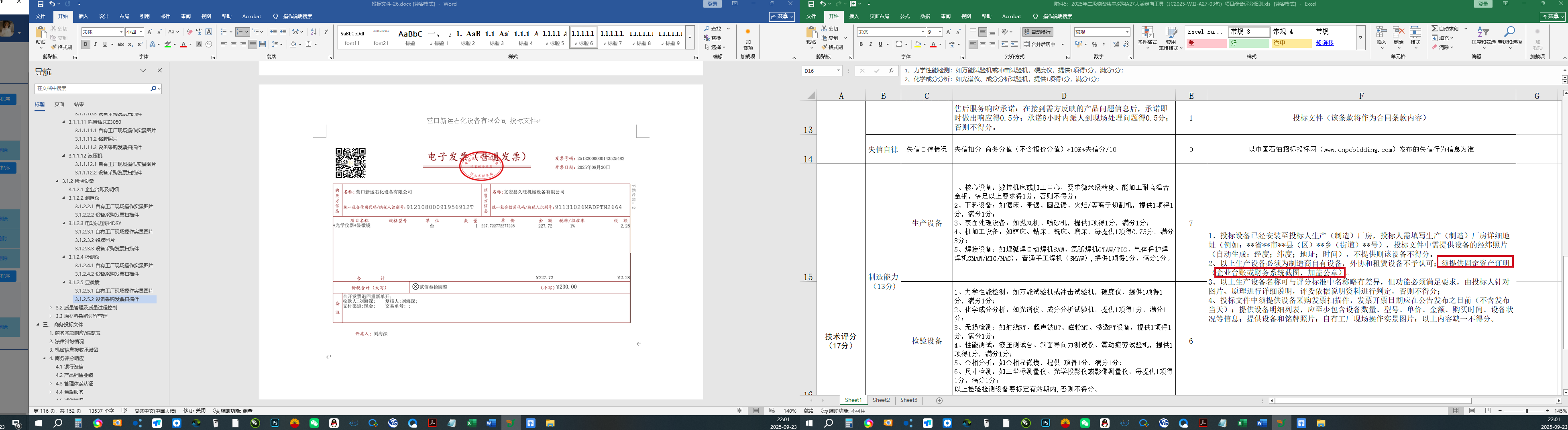1568x430 pixels.
Task: Toggle italic in Word ribbon
Action: [96, 45]
